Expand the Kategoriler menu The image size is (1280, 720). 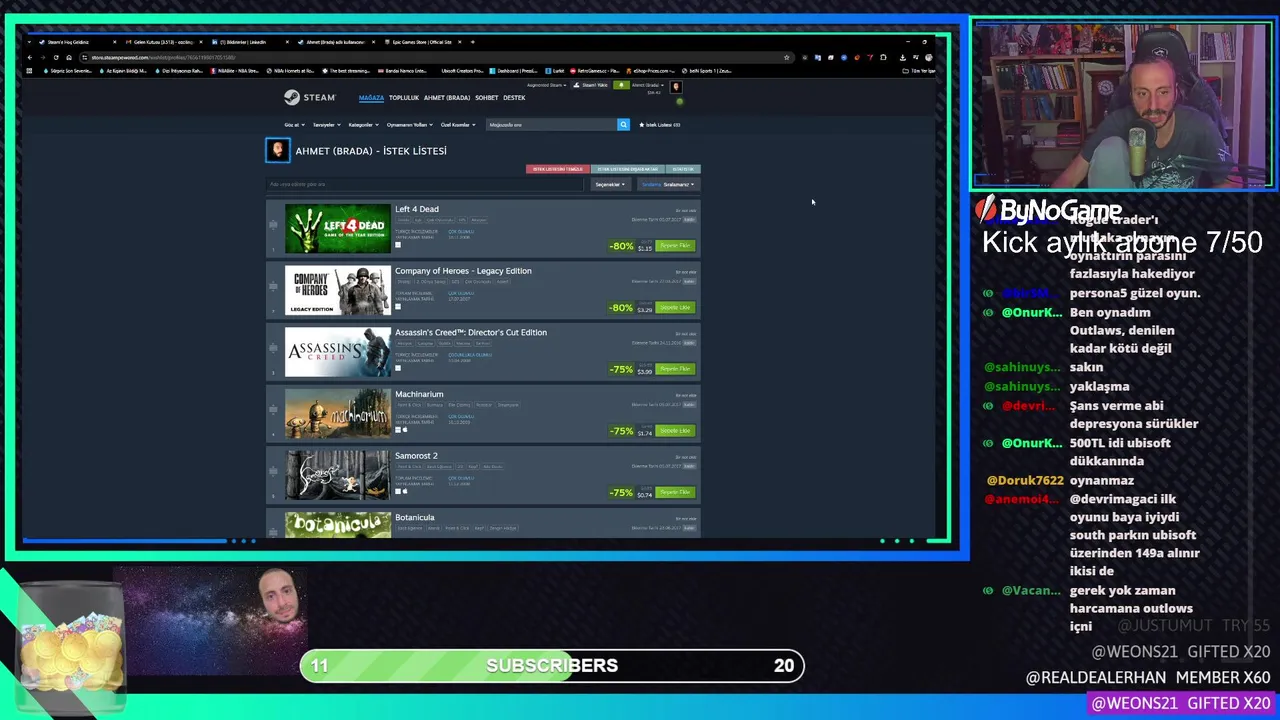[364, 125]
